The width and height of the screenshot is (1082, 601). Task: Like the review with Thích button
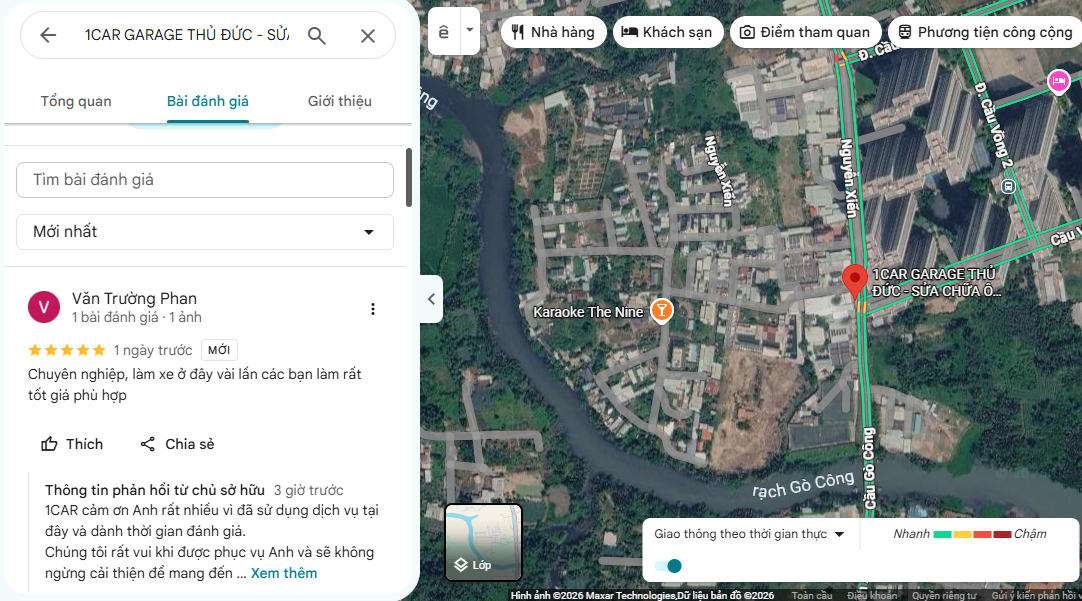pyautogui.click(x=72, y=444)
